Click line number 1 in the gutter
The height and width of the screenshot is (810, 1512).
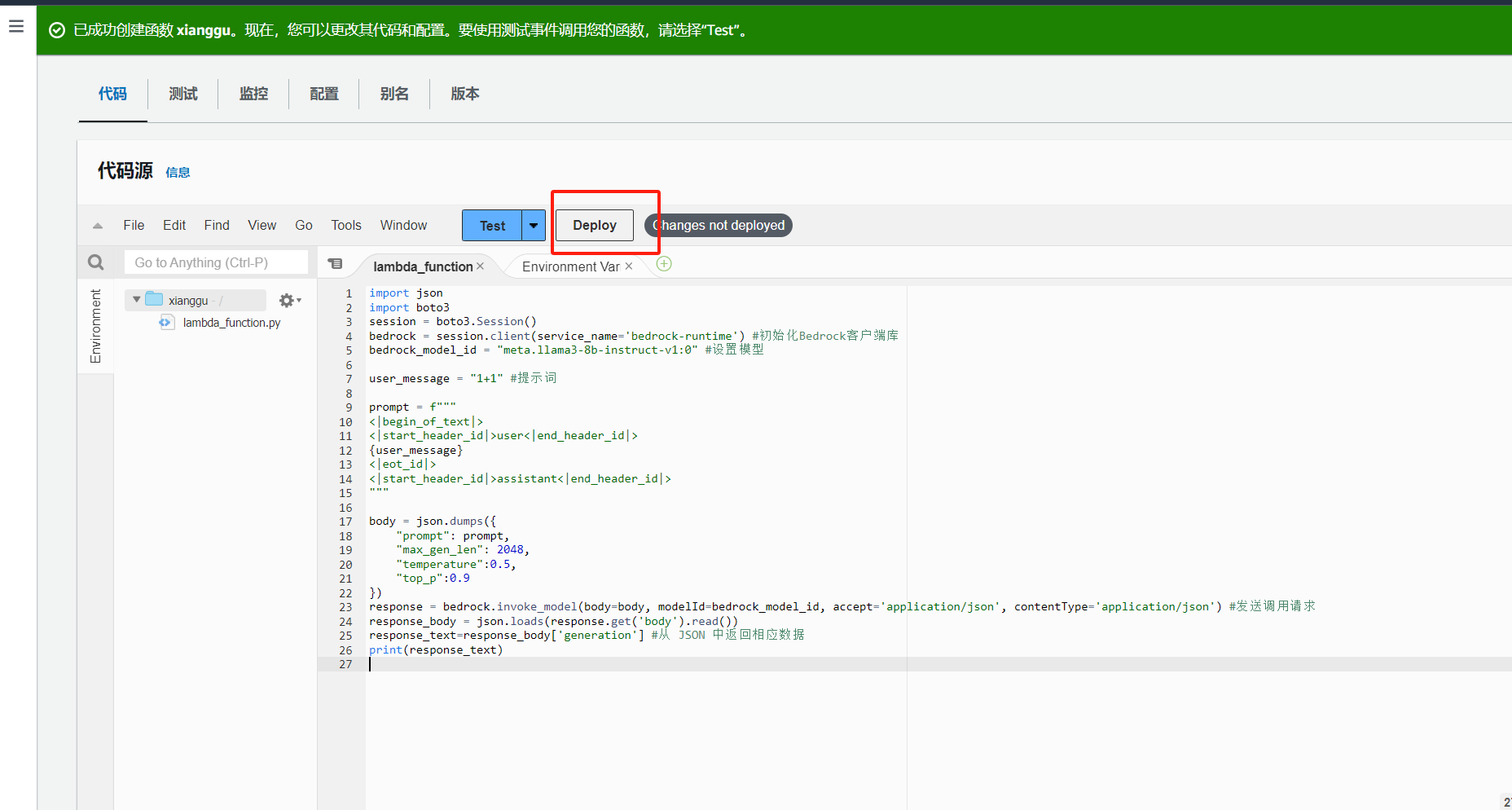coord(349,293)
